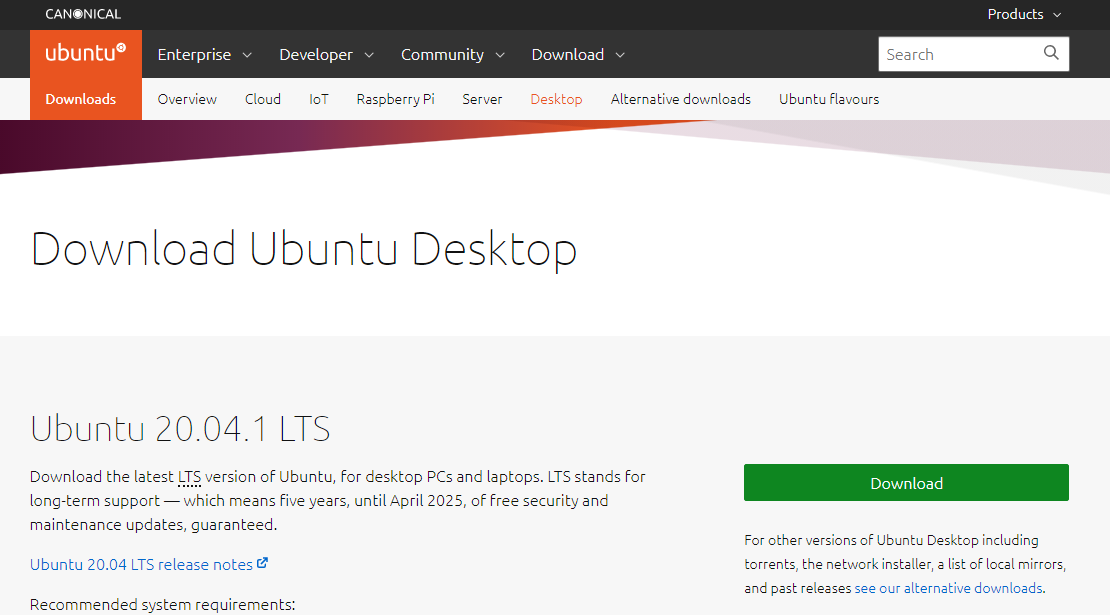Select the IoT tab
Viewport: 1110px width, 615px height.
point(319,99)
